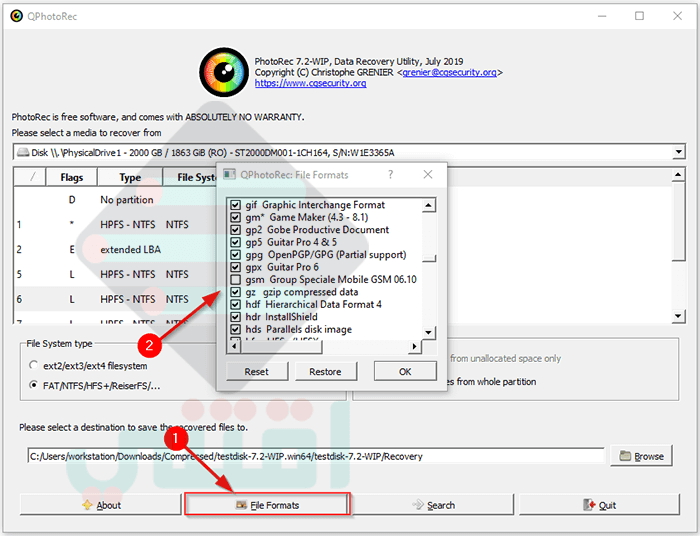700x536 pixels.
Task: Select partition 6 HPFS - NTFS row
Action: coord(115,299)
